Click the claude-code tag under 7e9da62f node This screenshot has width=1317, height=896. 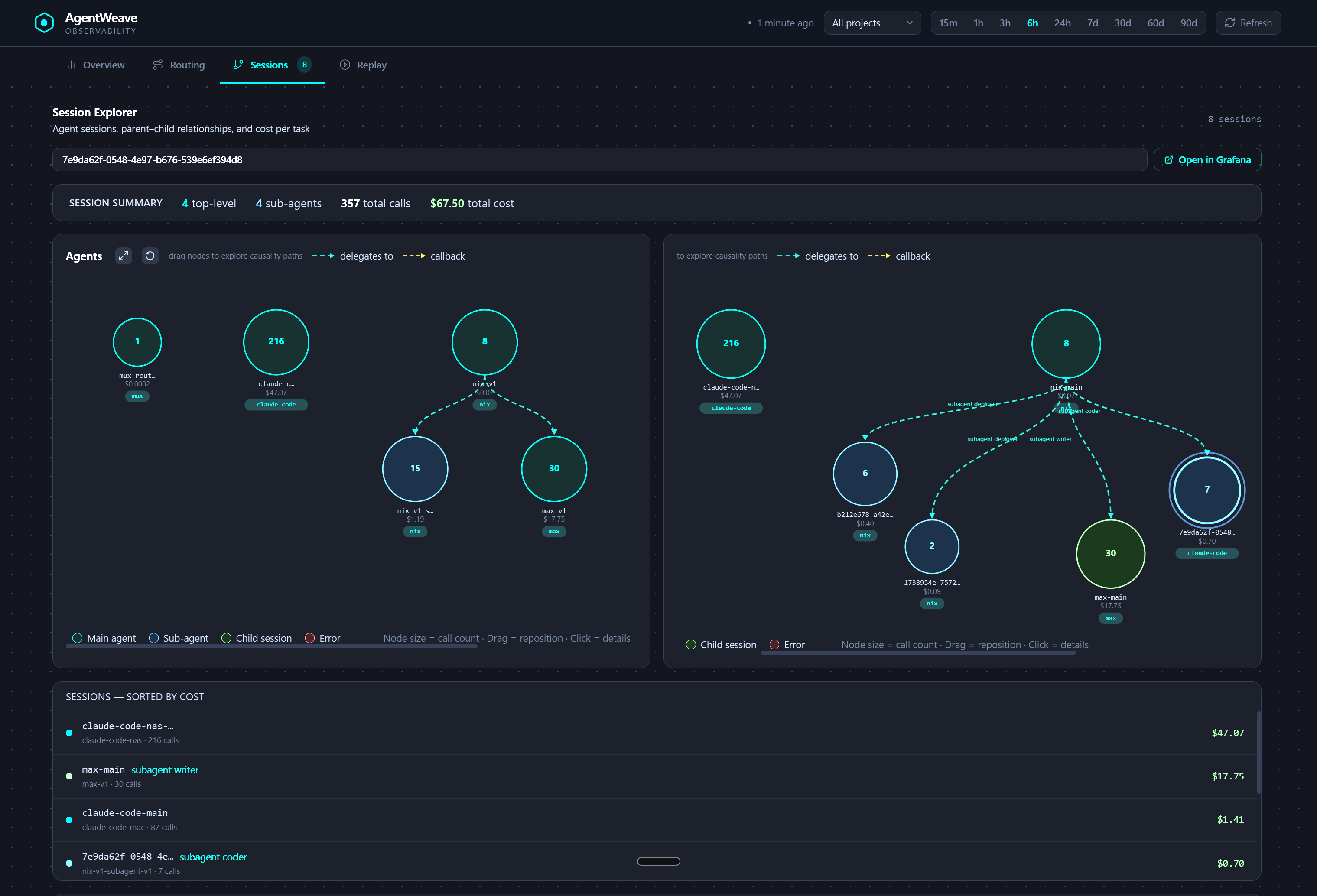pyautogui.click(x=1207, y=553)
